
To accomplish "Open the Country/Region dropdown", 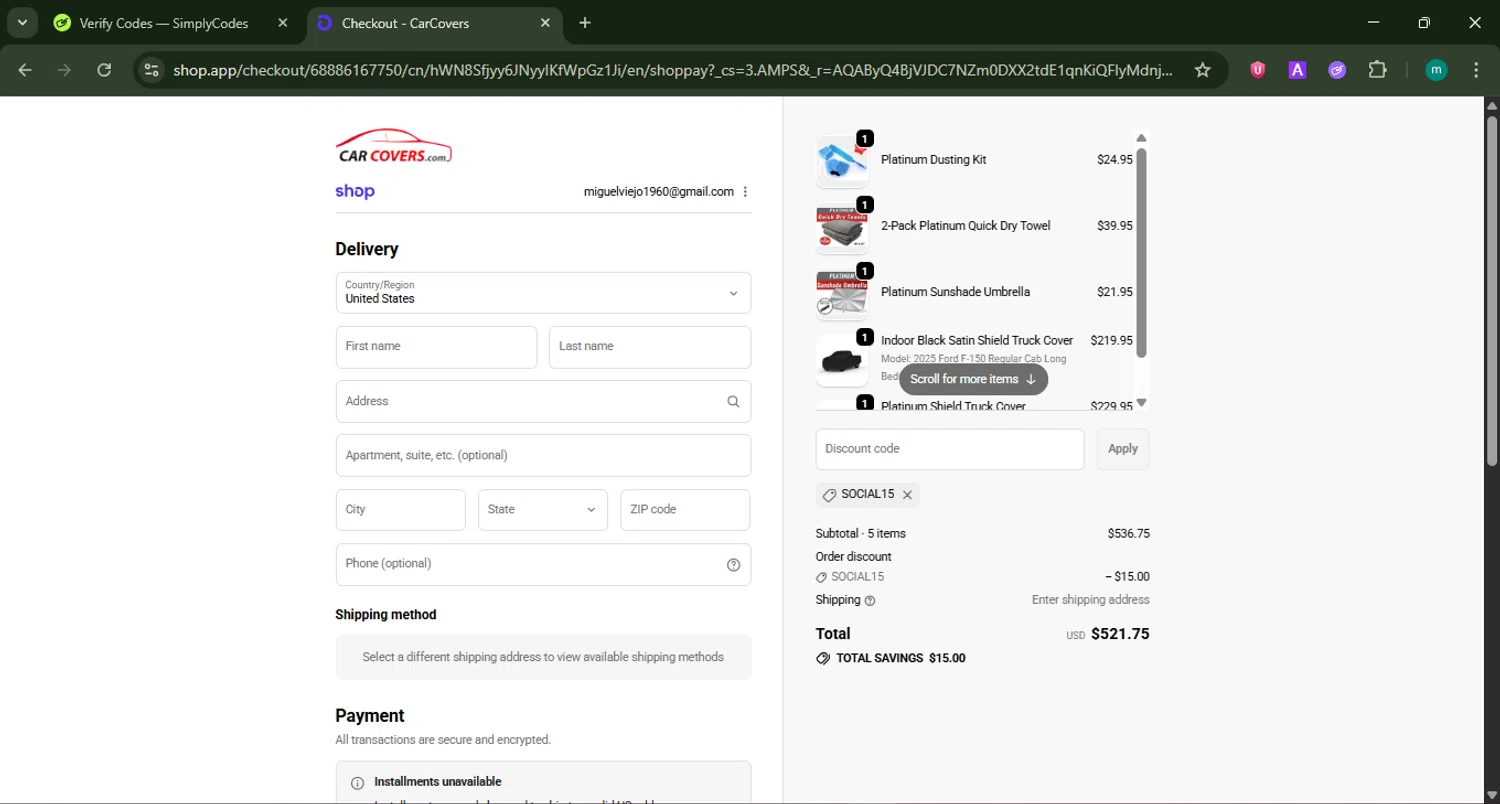I will [x=543, y=293].
